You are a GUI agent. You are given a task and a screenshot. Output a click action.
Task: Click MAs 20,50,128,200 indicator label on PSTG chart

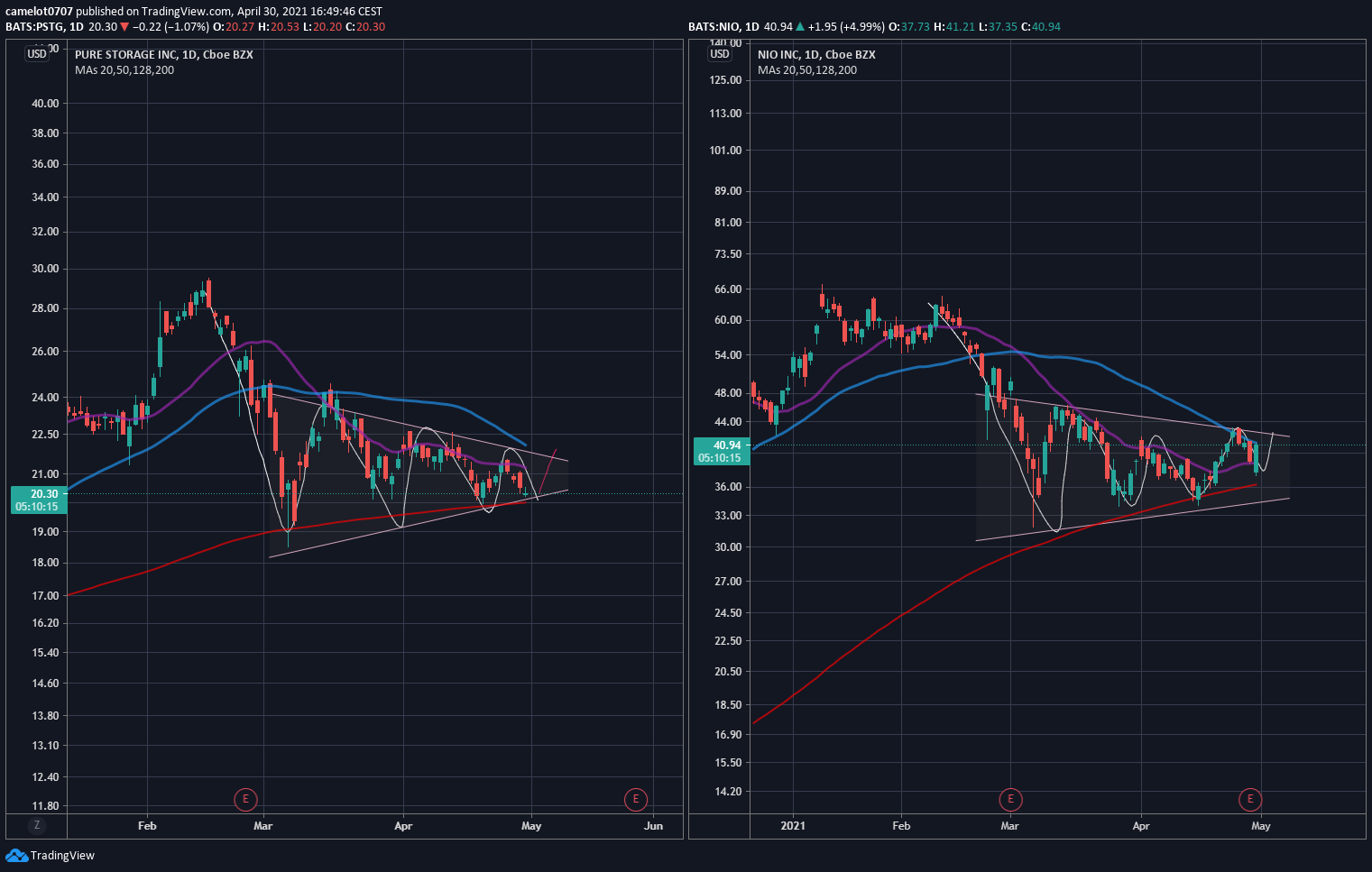point(124,69)
